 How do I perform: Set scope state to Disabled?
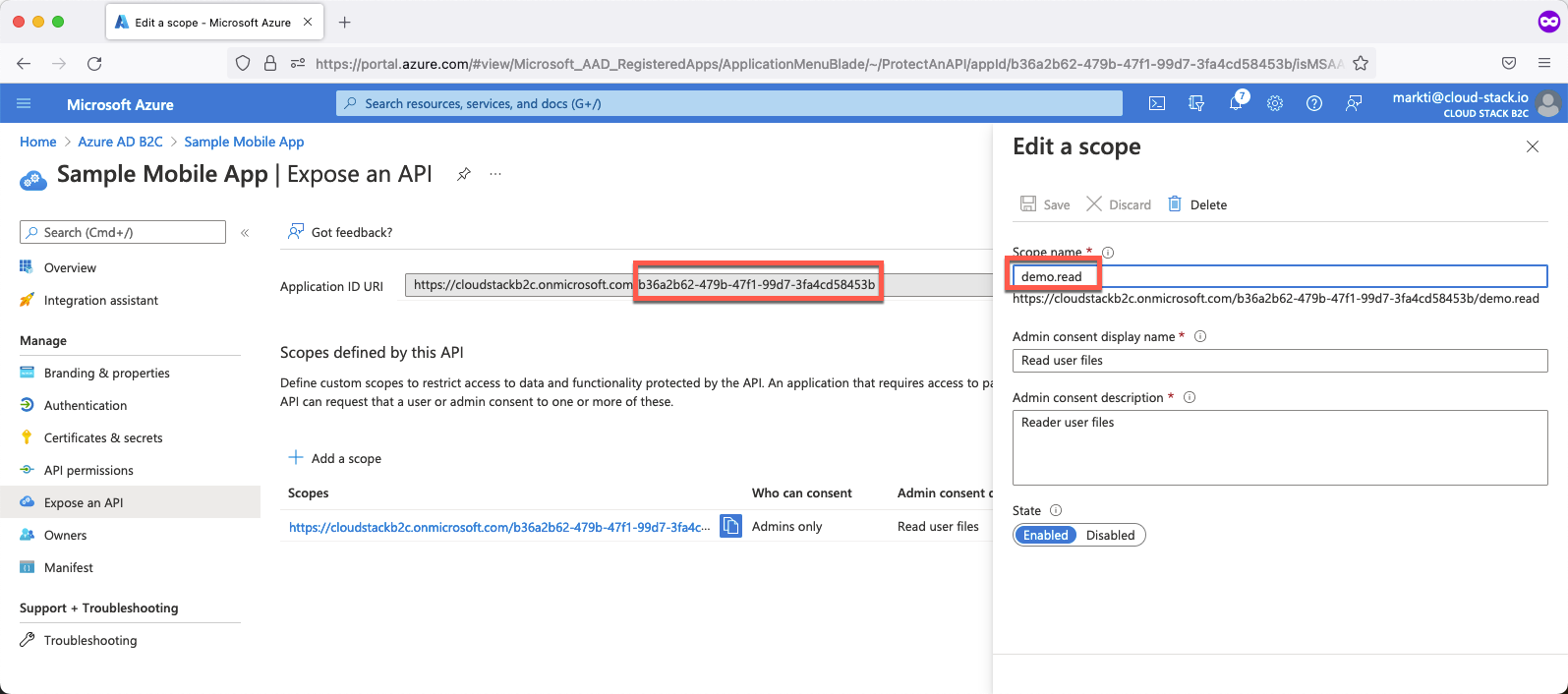tap(1110, 535)
